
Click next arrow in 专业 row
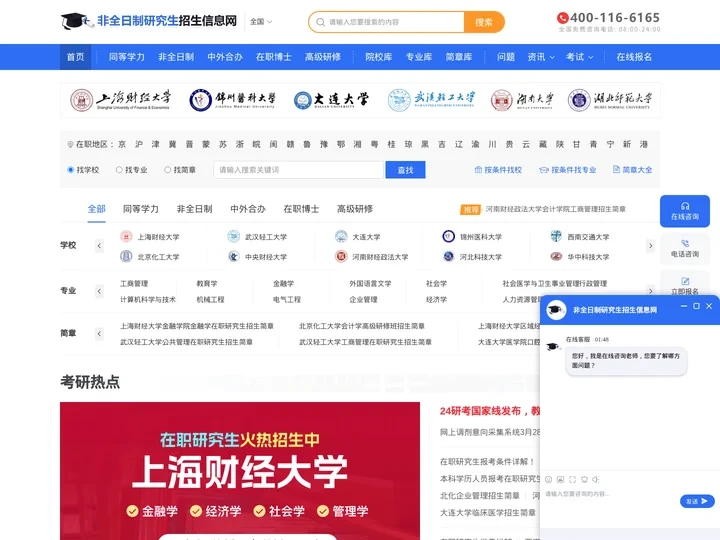650,291
